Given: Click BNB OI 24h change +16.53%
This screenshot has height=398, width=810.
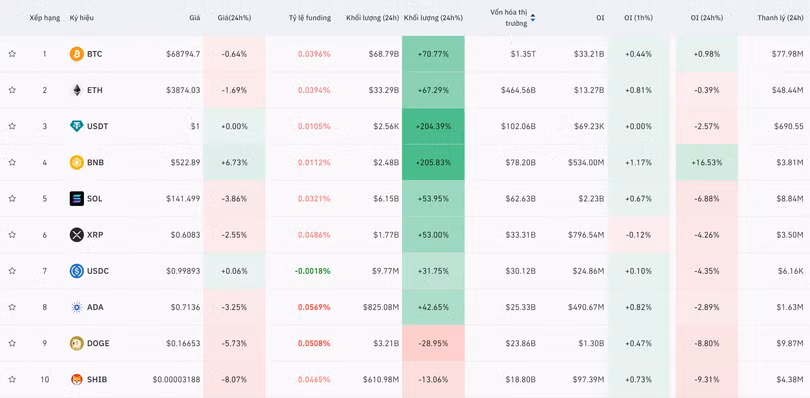Looking at the screenshot, I should click(707, 162).
